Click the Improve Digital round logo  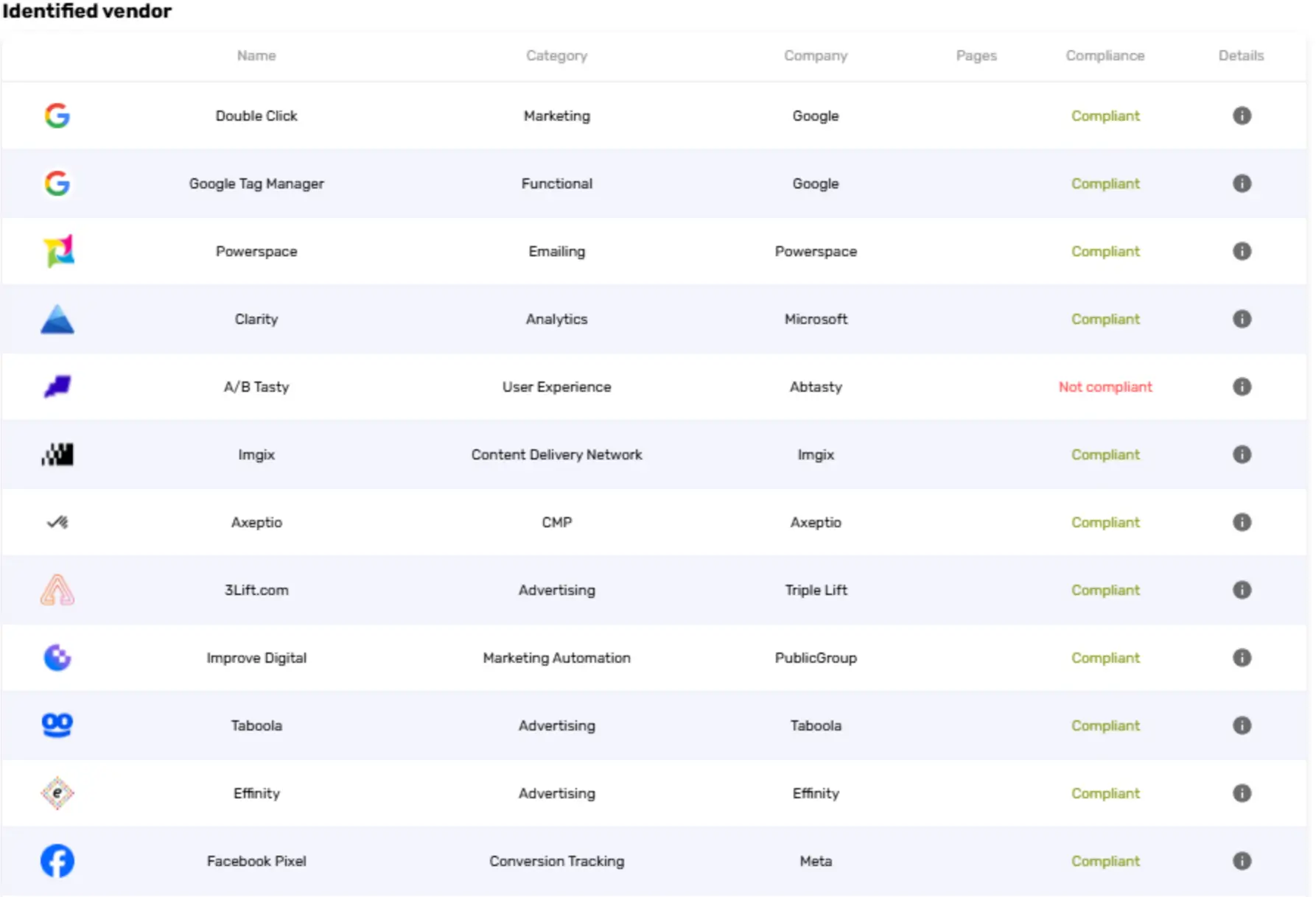pyautogui.click(x=57, y=658)
